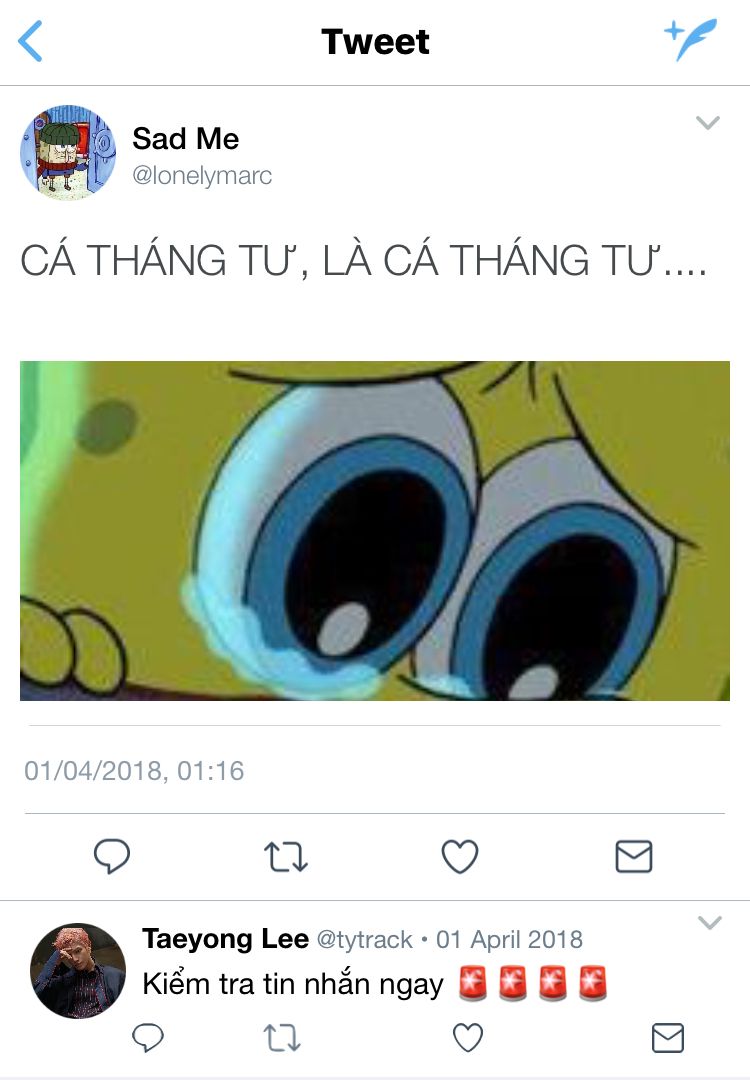
Task: Share Sad Me's tweet via message envelope
Action: (x=634, y=856)
